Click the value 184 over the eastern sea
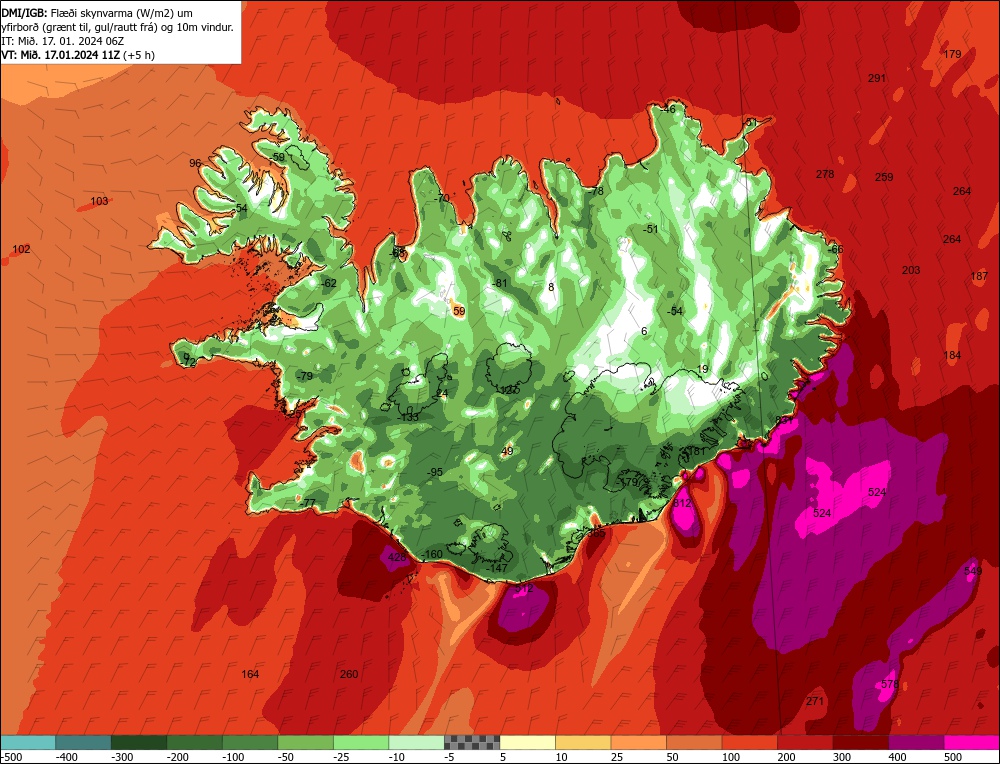This screenshot has width=1000, height=764. [952, 355]
